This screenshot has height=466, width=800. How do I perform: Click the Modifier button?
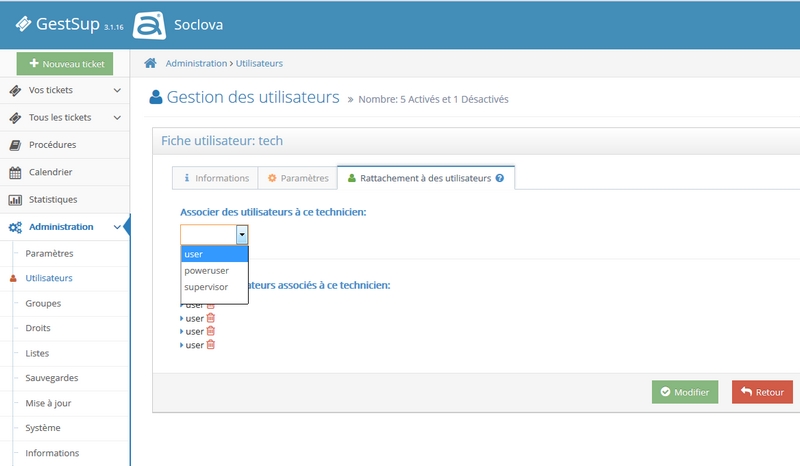[684, 392]
